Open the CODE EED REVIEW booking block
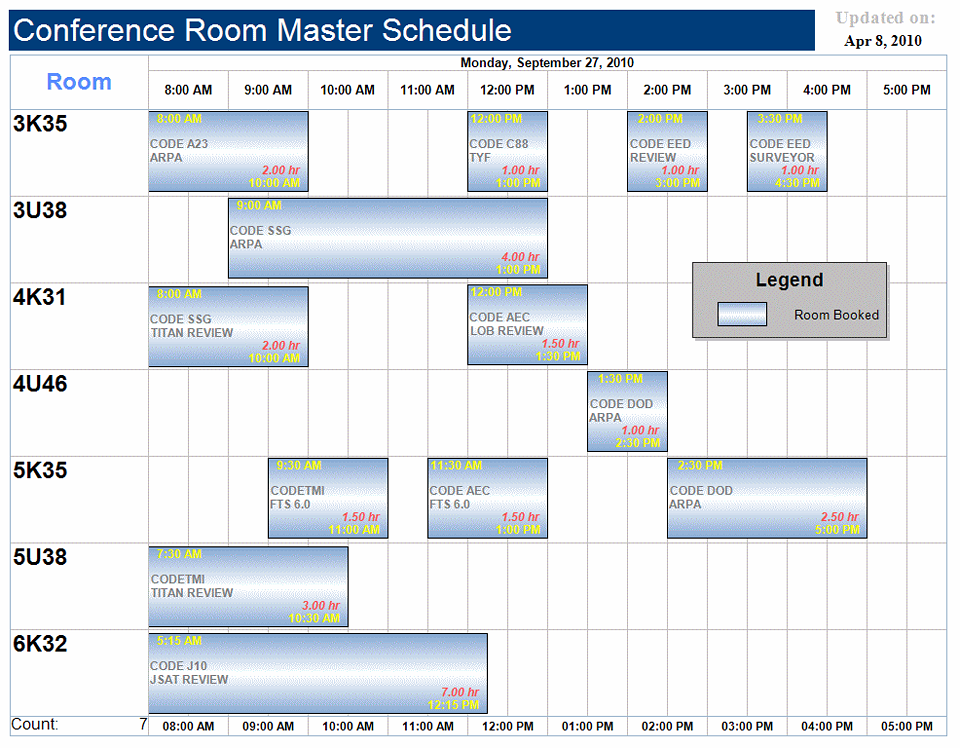 pos(667,151)
